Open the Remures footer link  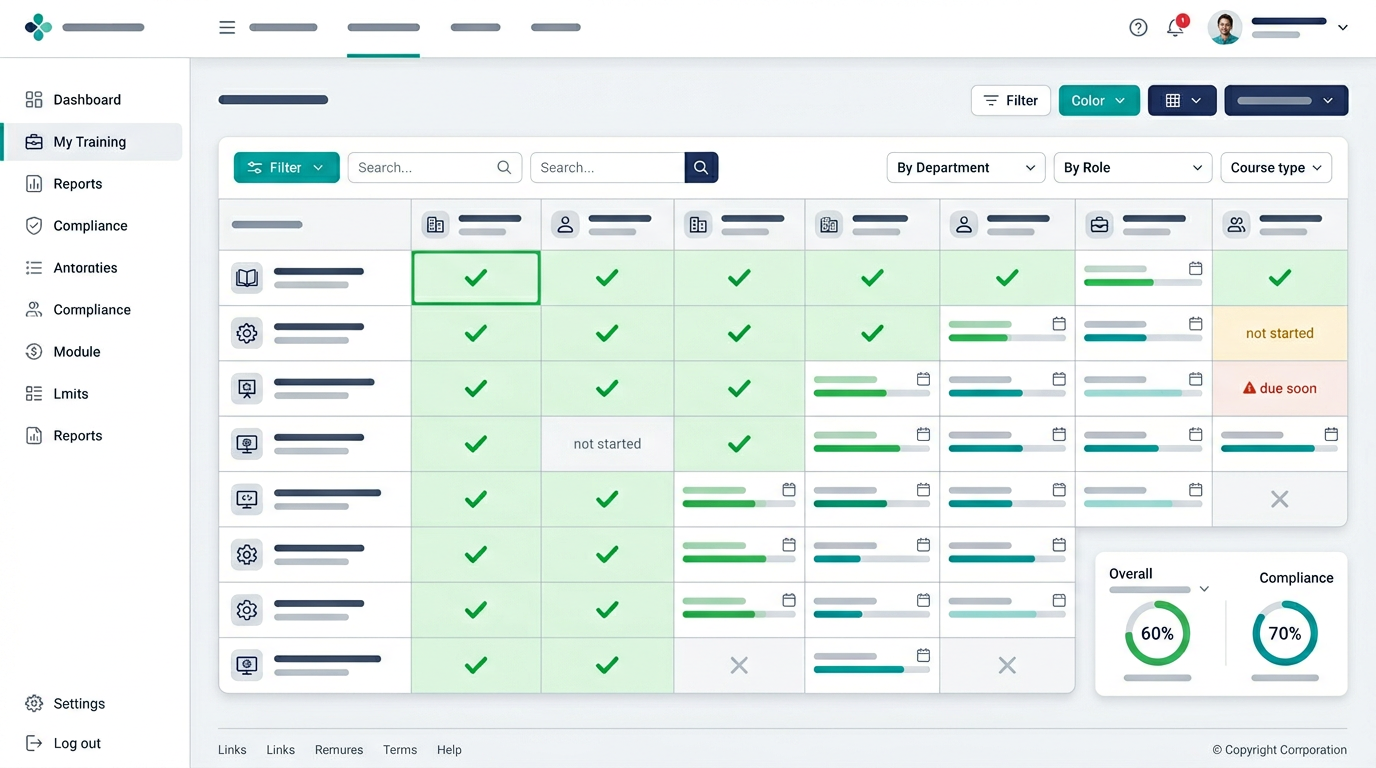tap(339, 750)
